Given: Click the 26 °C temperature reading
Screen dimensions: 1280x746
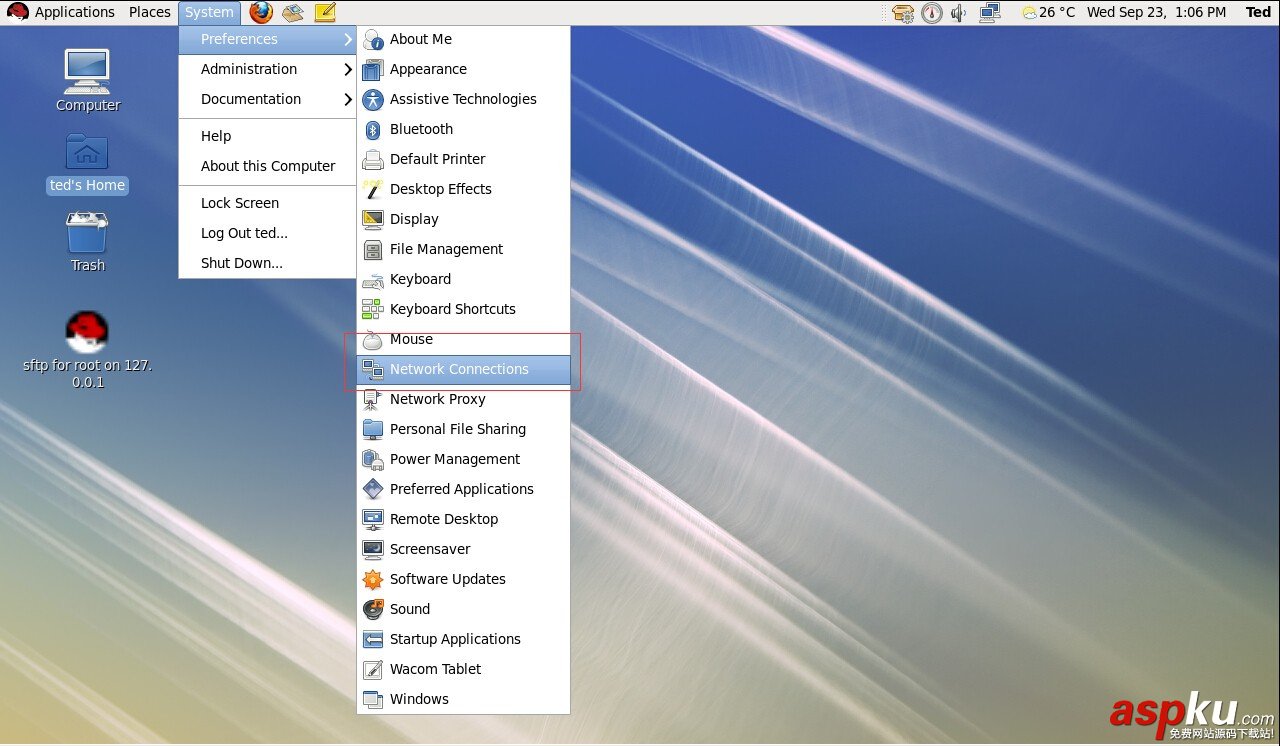Looking at the screenshot, I should pos(1057,12).
